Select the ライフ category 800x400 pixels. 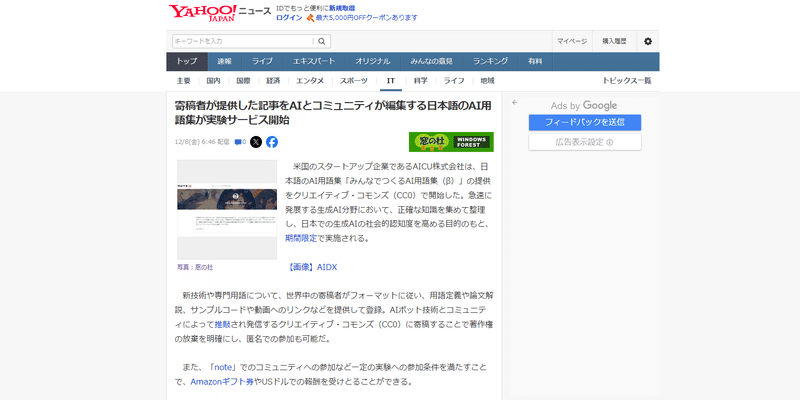(x=454, y=81)
